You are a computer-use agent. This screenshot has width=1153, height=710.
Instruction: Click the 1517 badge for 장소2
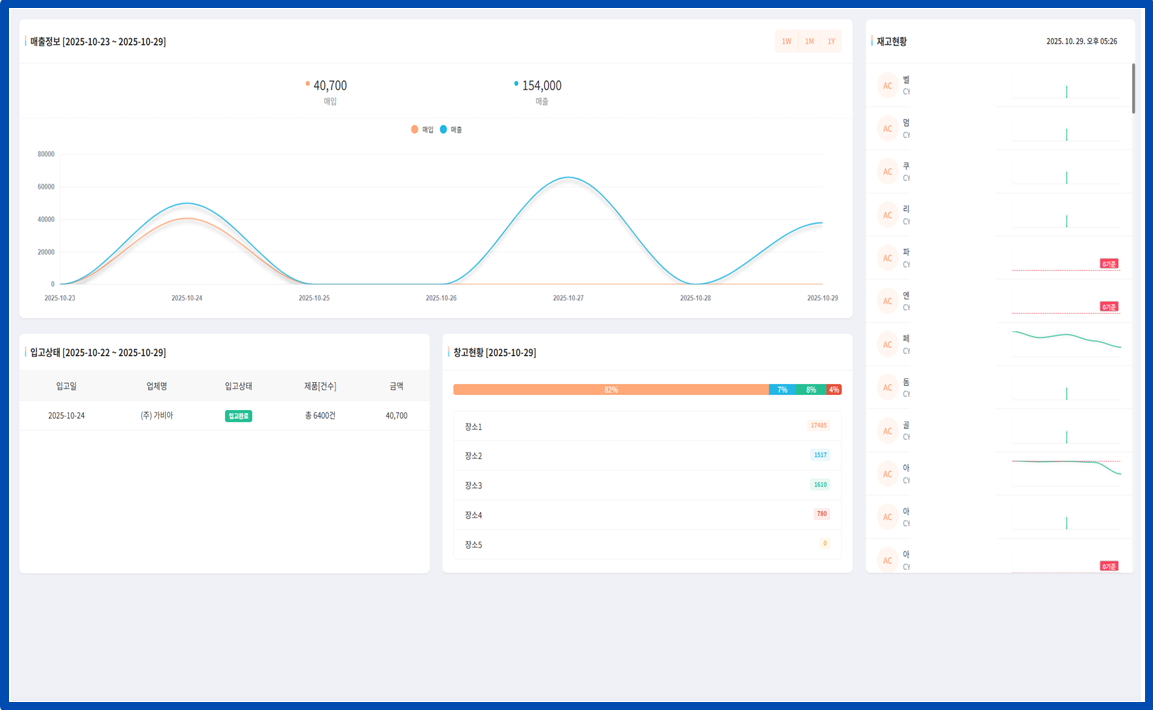[820, 455]
